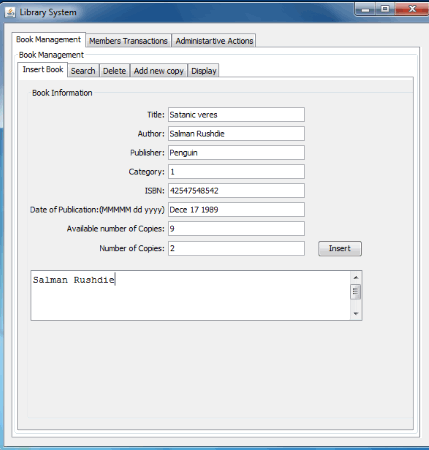Image resolution: width=429 pixels, height=450 pixels.
Task: Click inside the output text area
Action: click(190, 296)
